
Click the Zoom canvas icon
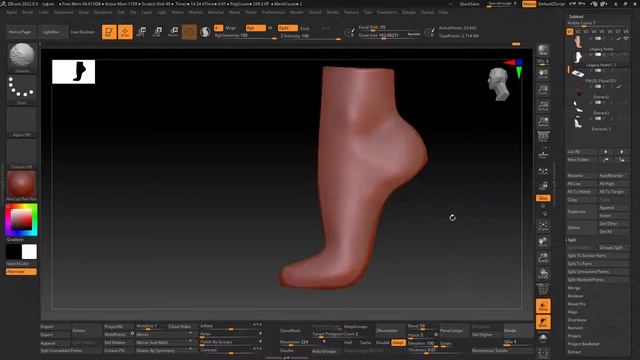point(543,90)
